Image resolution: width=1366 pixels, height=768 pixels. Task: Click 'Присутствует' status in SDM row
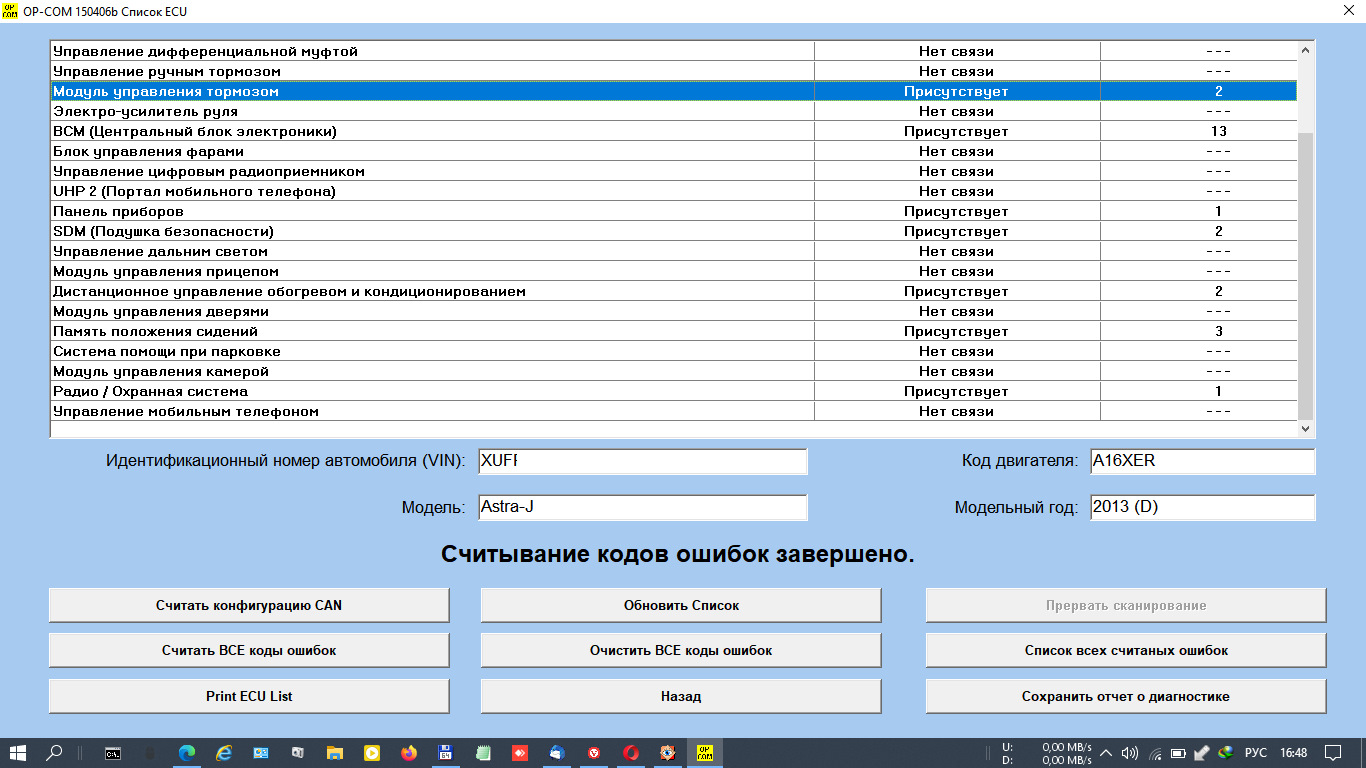956,231
